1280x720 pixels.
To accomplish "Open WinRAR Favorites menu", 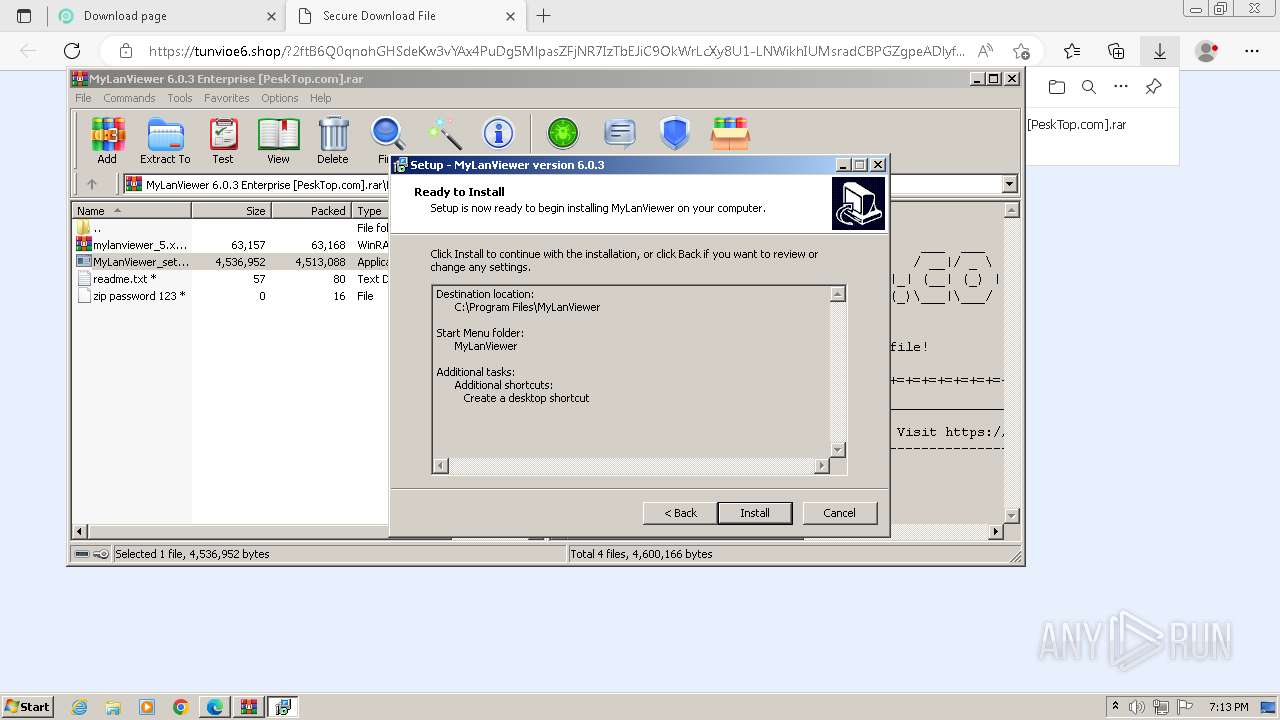I will (x=227, y=98).
